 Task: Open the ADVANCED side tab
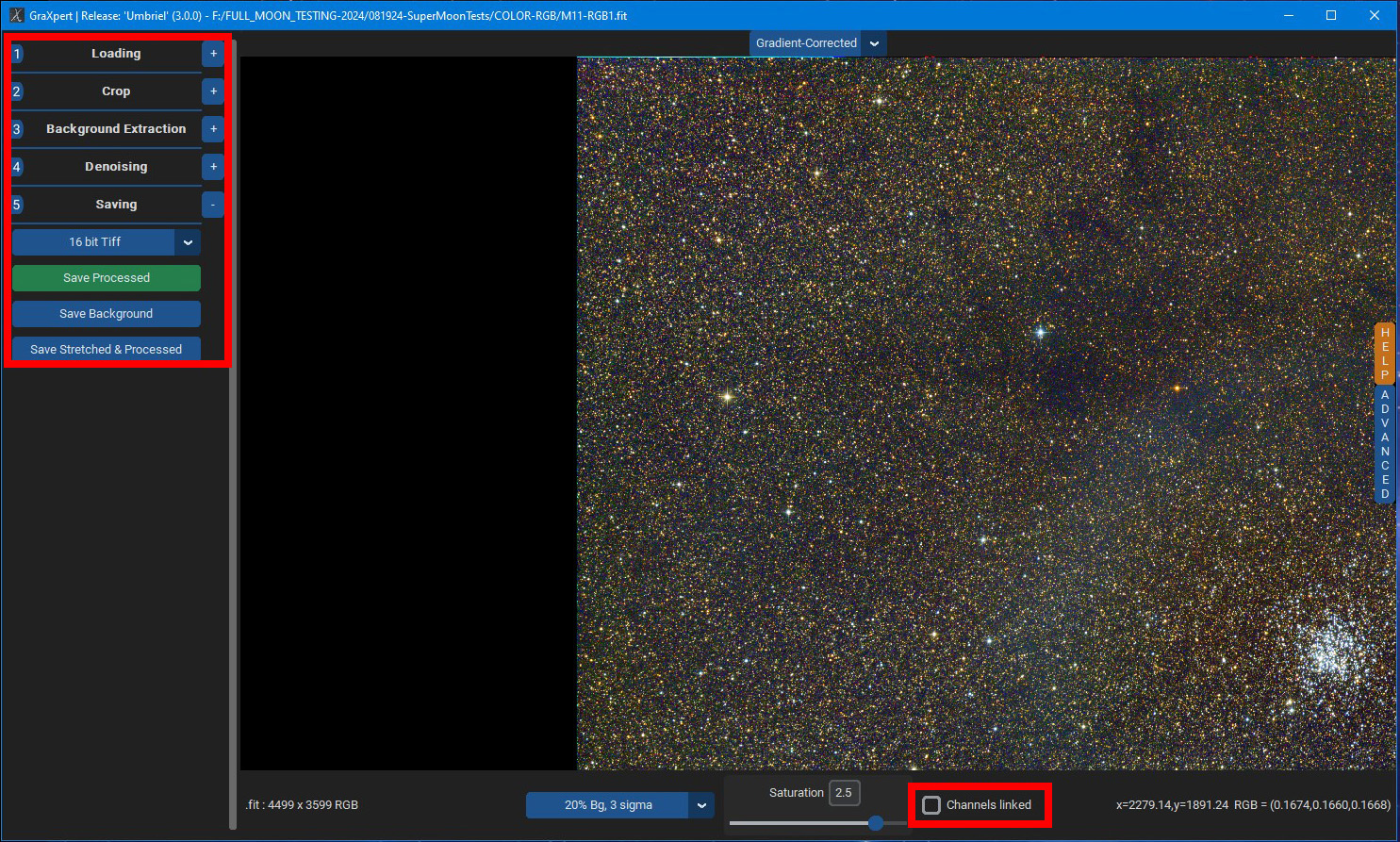tap(1385, 444)
